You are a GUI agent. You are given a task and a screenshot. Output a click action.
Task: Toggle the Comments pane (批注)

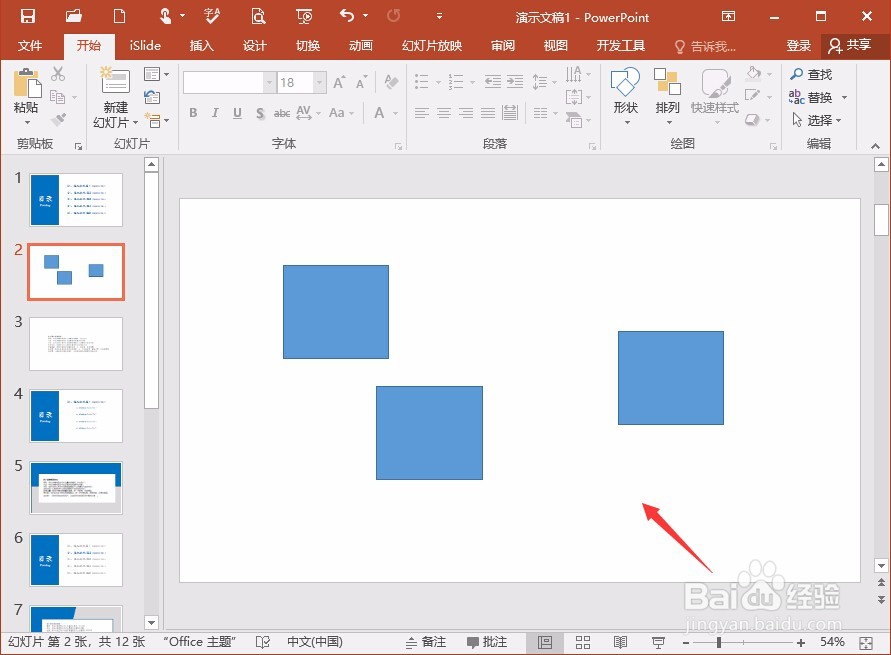point(487,643)
